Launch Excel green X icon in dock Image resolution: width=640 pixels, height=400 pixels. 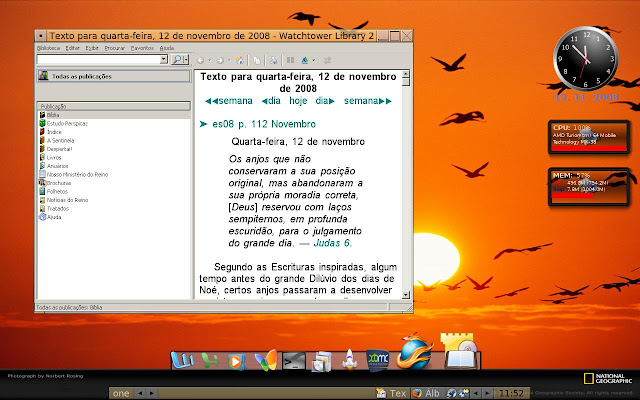point(210,361)
